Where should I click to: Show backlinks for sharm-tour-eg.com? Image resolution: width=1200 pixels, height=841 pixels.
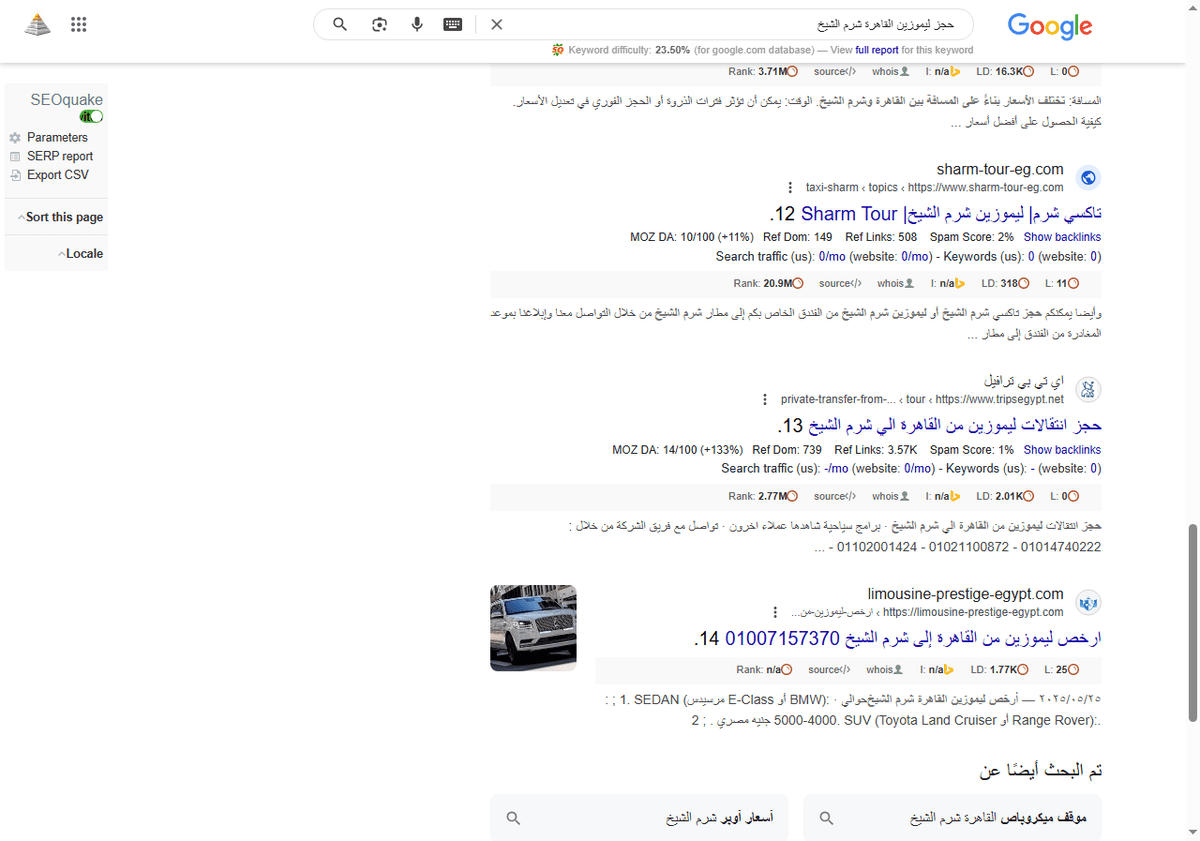1061,236
